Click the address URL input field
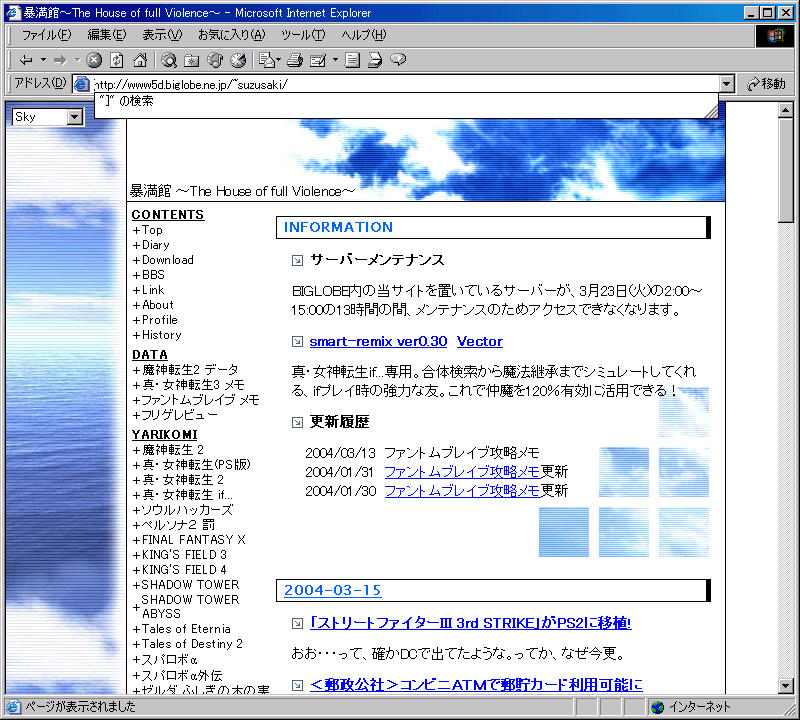 pyautogui.click(x=405, y=84)
